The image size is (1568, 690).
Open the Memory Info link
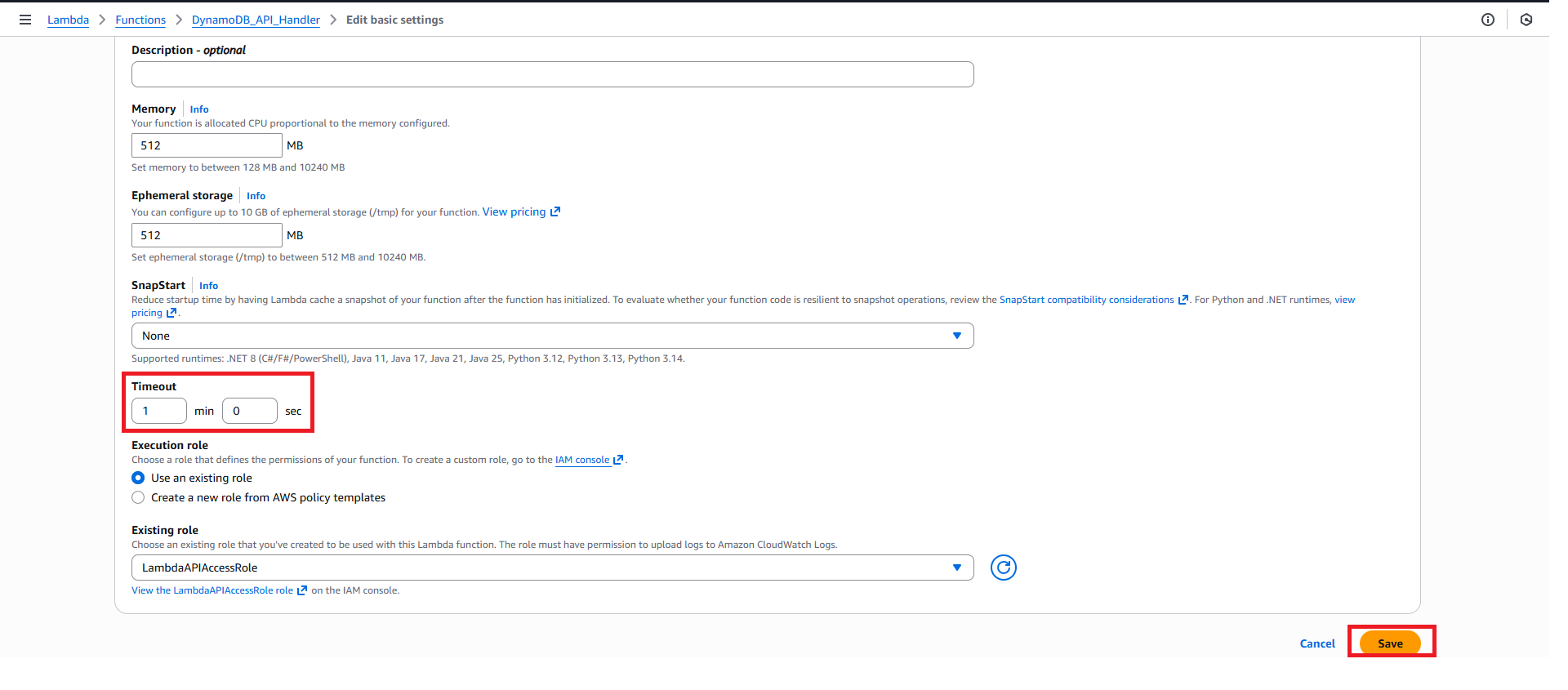[199, 109]
